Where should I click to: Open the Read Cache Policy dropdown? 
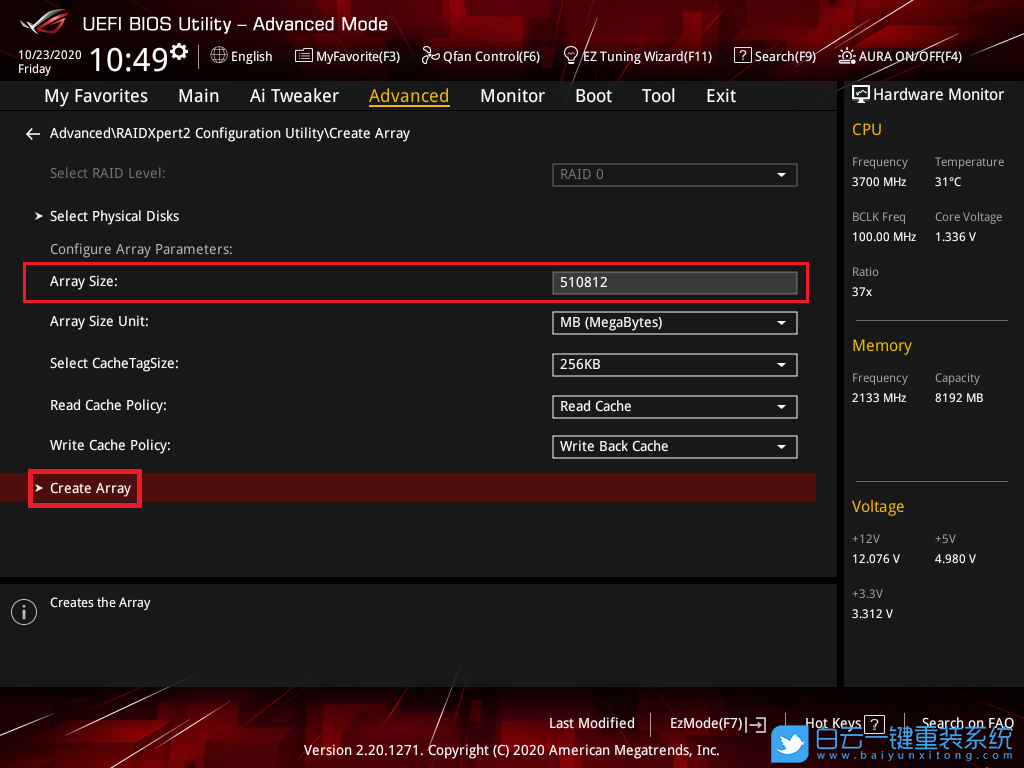point(674,407)
